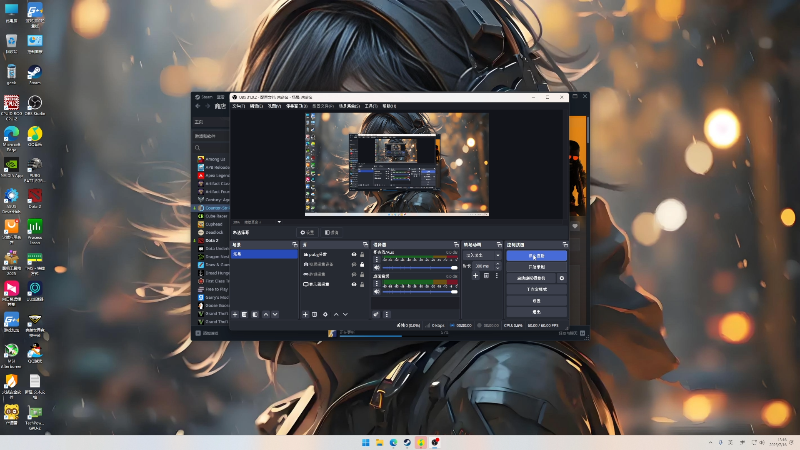
Task: Click Microsoft Edge desktop shortcut
Action: tap(11, 139)
